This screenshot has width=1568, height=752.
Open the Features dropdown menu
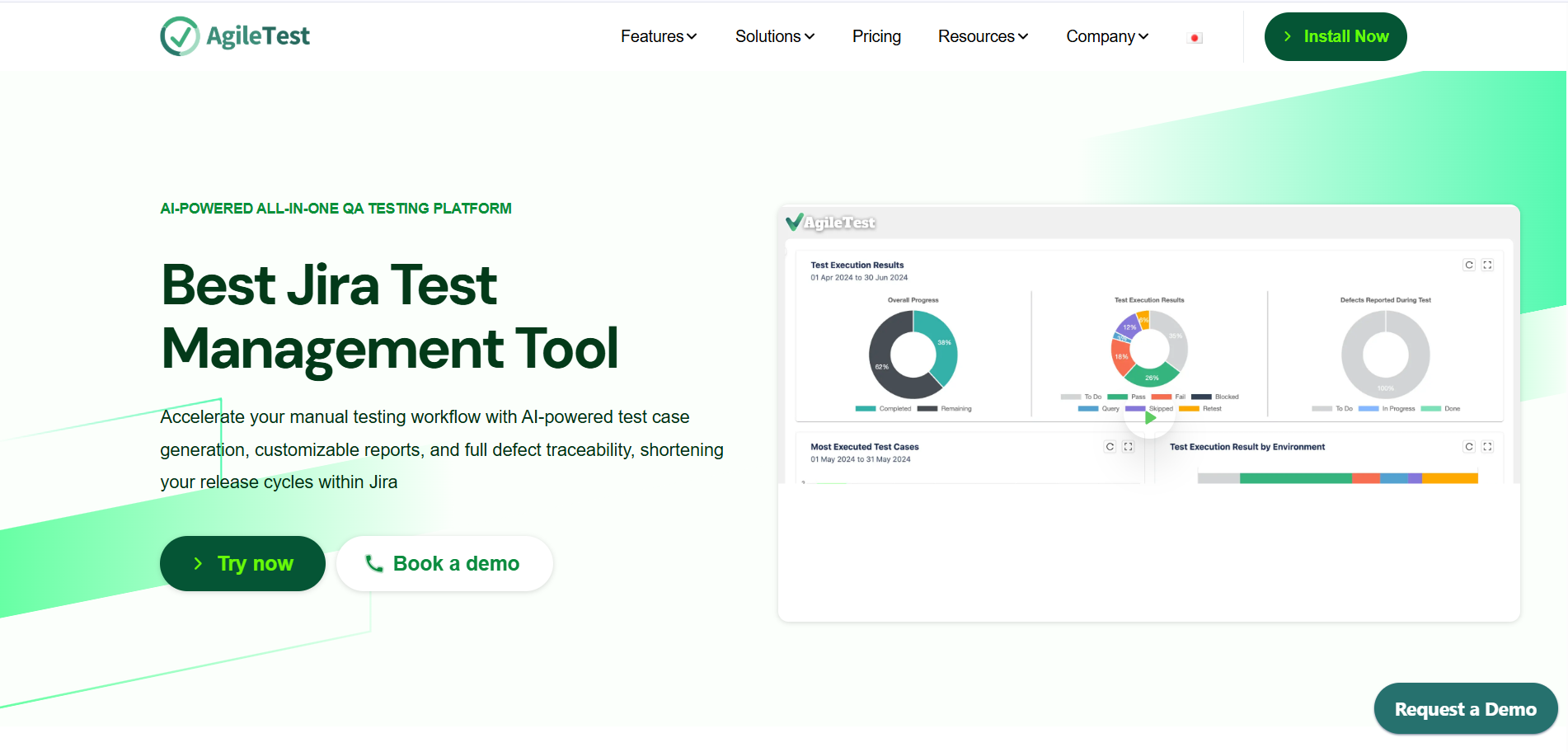659,36
